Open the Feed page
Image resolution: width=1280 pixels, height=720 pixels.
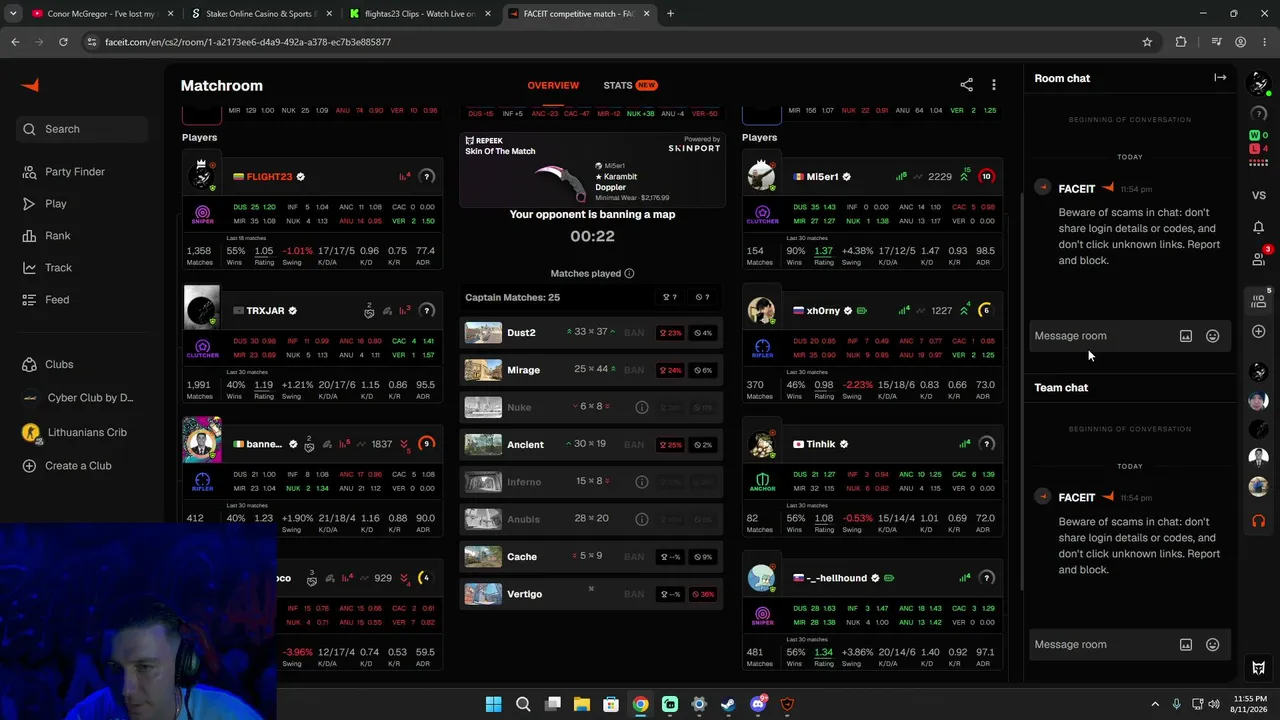[57, 300]
